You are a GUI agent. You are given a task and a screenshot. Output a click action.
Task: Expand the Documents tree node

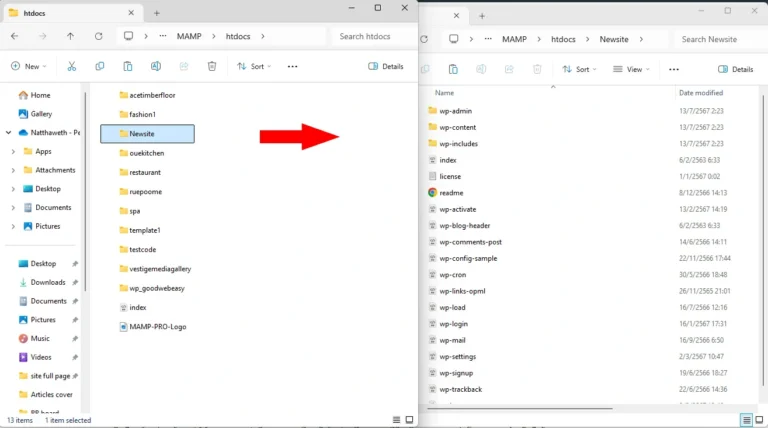click(x=13, y=208)
